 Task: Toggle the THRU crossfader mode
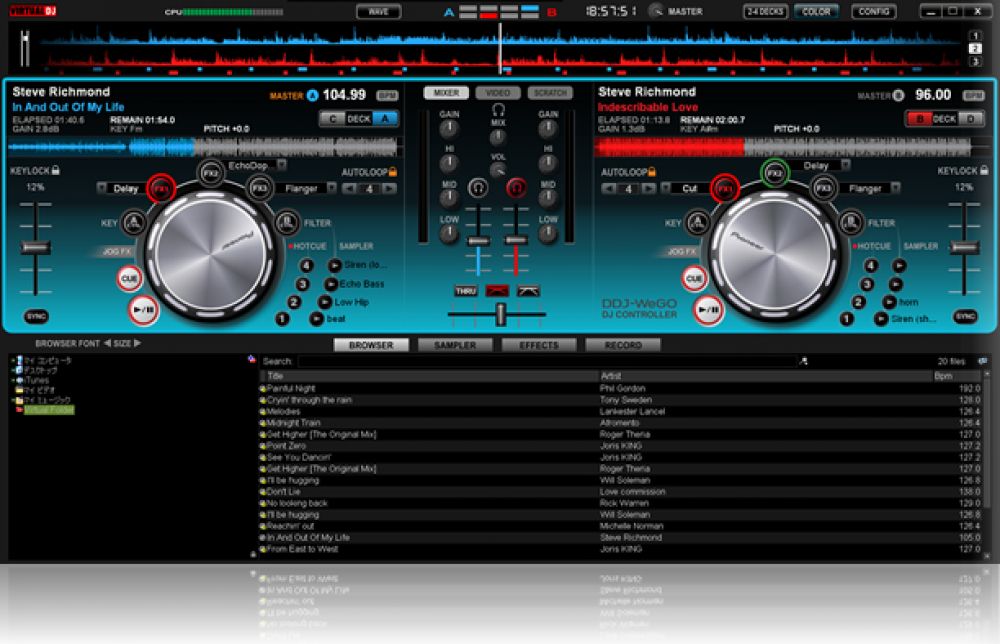466,291
